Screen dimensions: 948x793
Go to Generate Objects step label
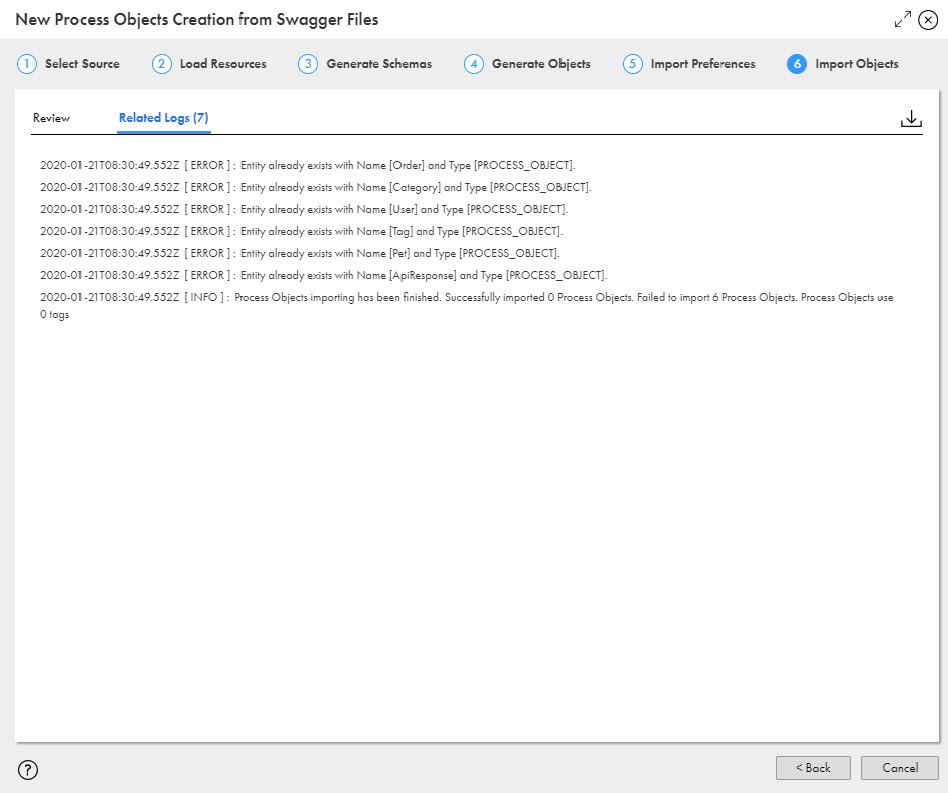pyautogui.click(x=541, y=64)
